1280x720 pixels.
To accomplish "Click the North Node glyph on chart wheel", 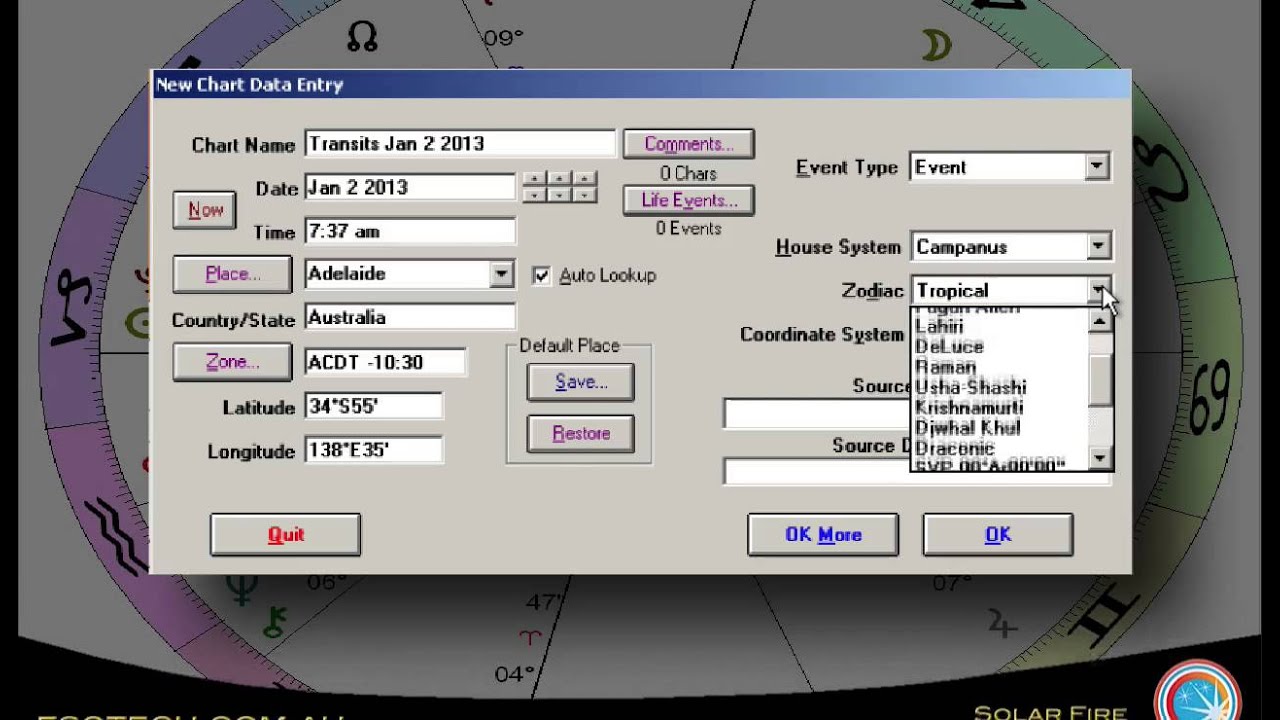I will tap(362, 36).
